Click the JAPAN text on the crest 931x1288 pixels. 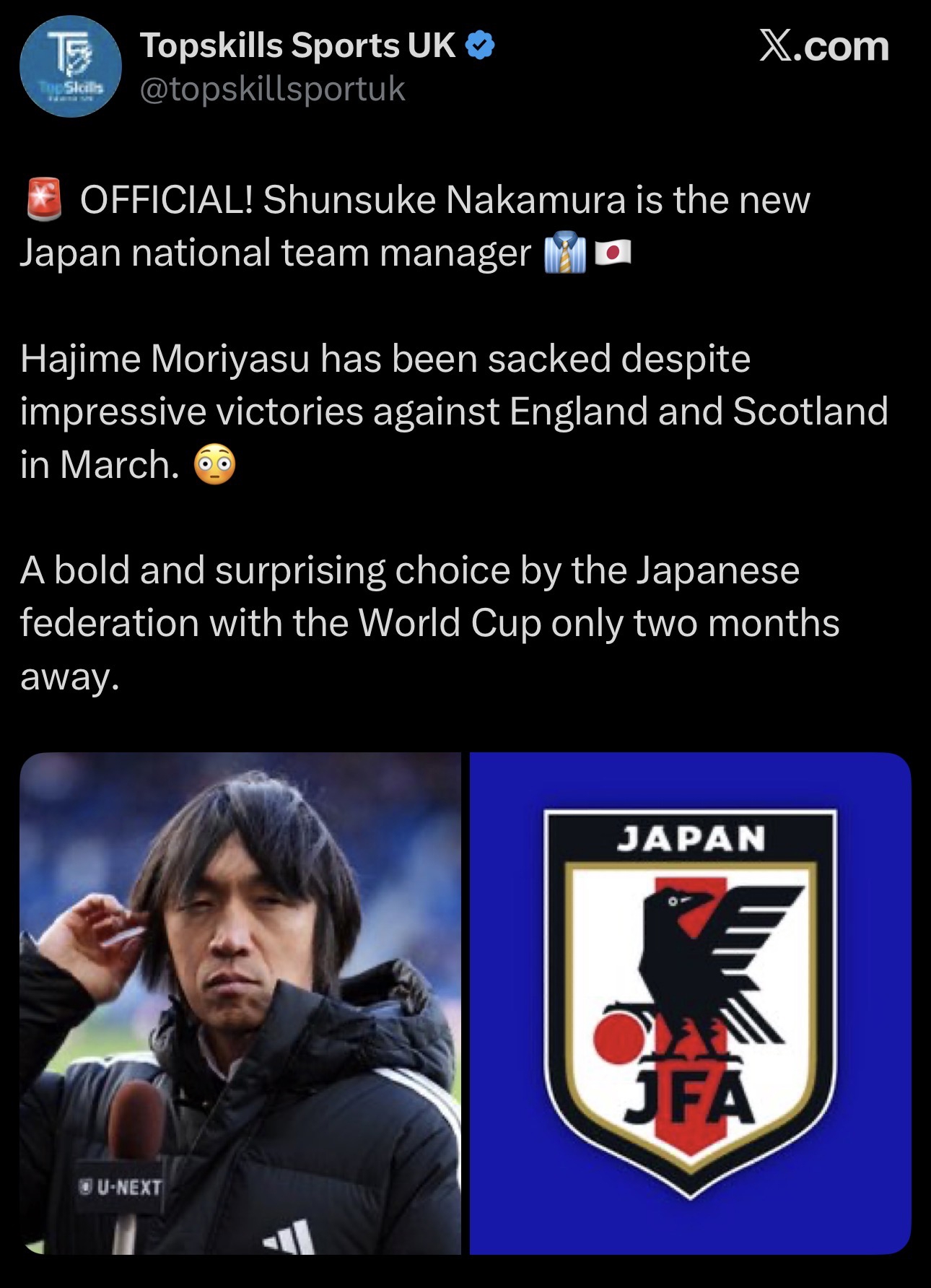691,839
